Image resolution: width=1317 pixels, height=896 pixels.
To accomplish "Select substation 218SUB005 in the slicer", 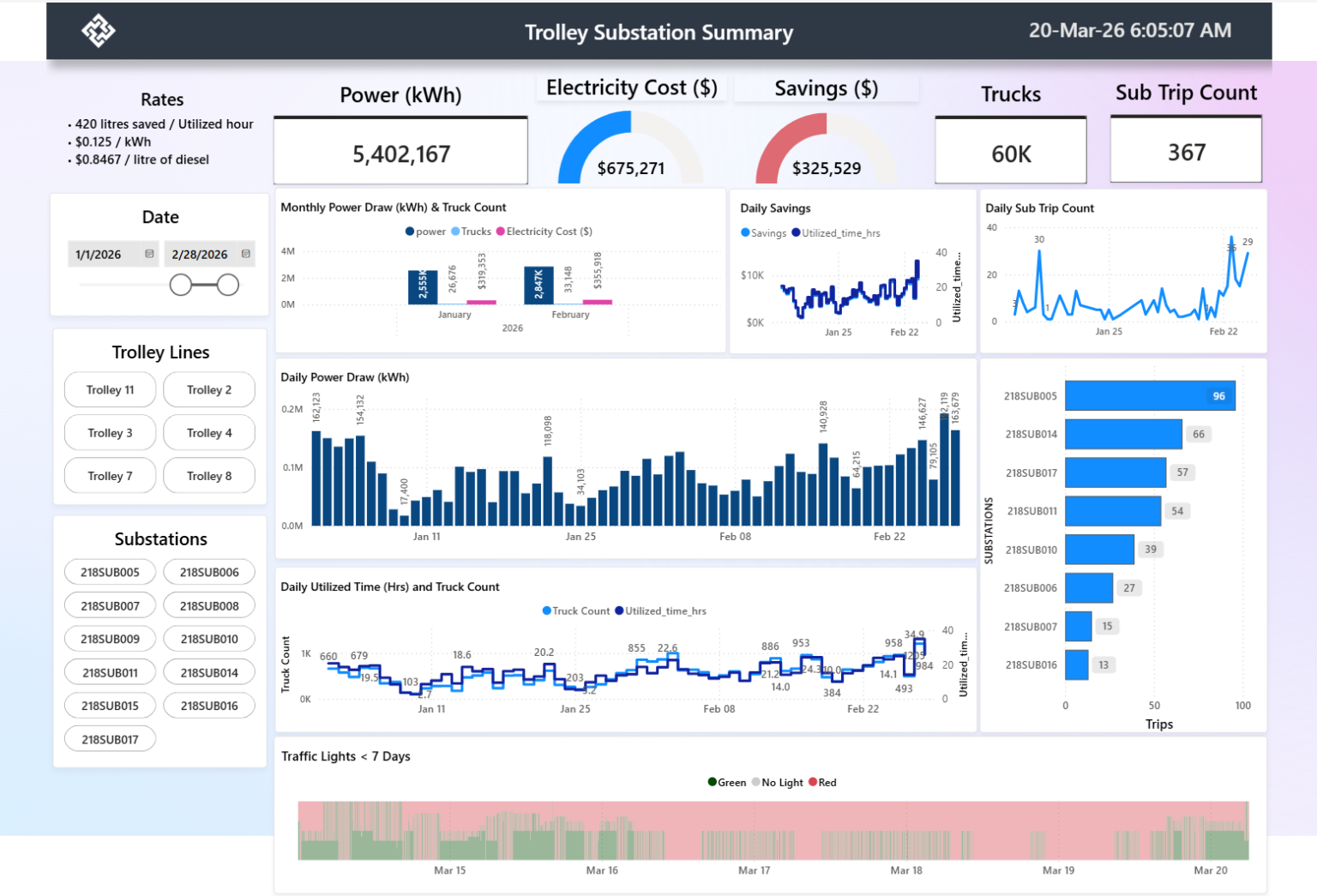I will click(x=110, y=571).
